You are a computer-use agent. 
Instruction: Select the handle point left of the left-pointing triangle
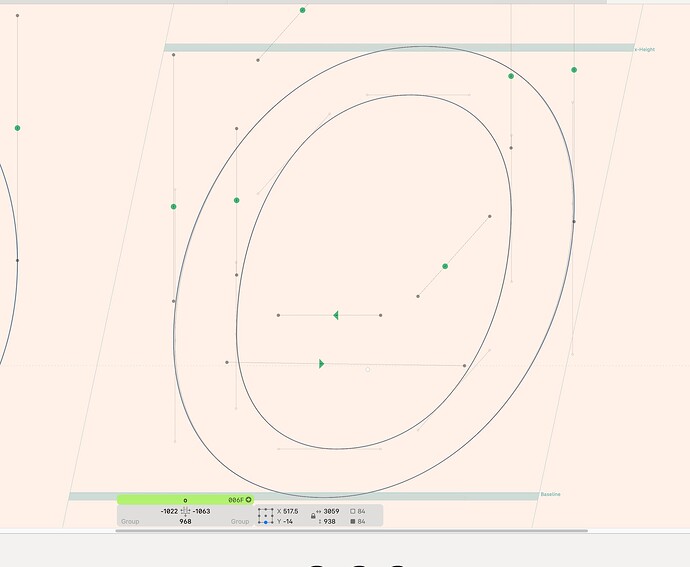tap(278, 315)
